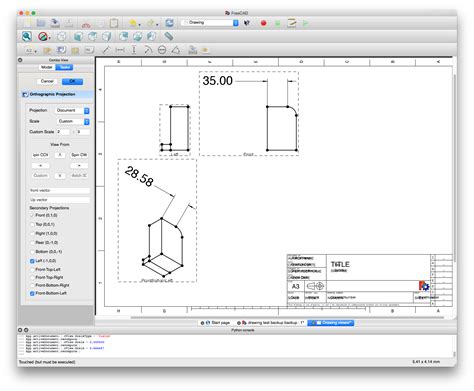
Task: Click the Left view cube icon
Action: (x=151, y=36)
